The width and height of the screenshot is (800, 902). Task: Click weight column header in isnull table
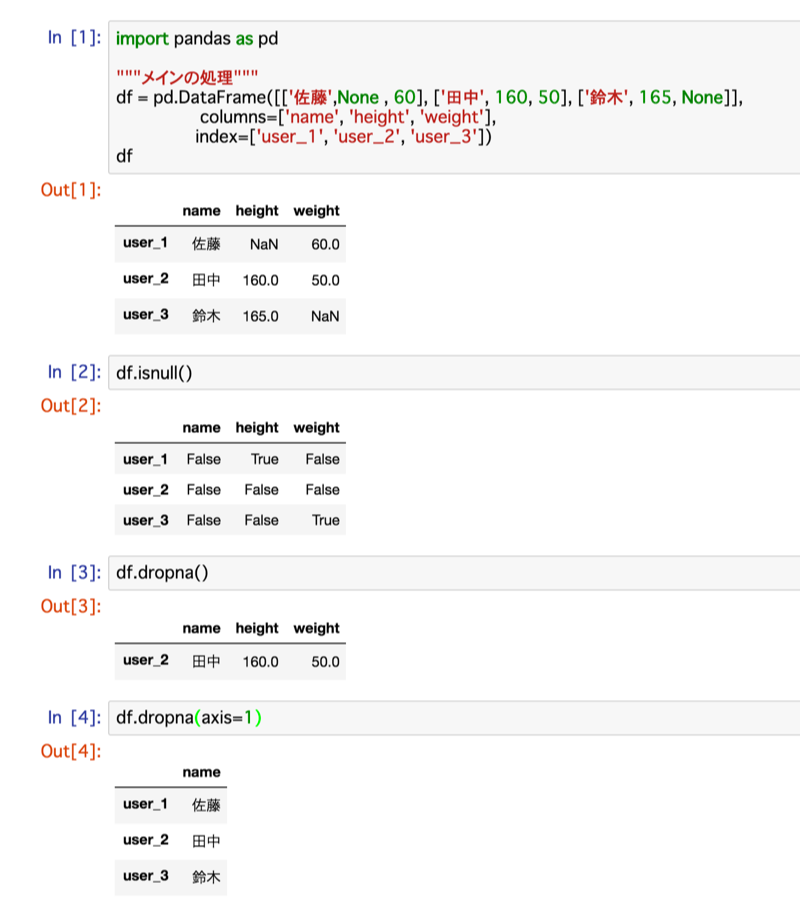(316, 428)
